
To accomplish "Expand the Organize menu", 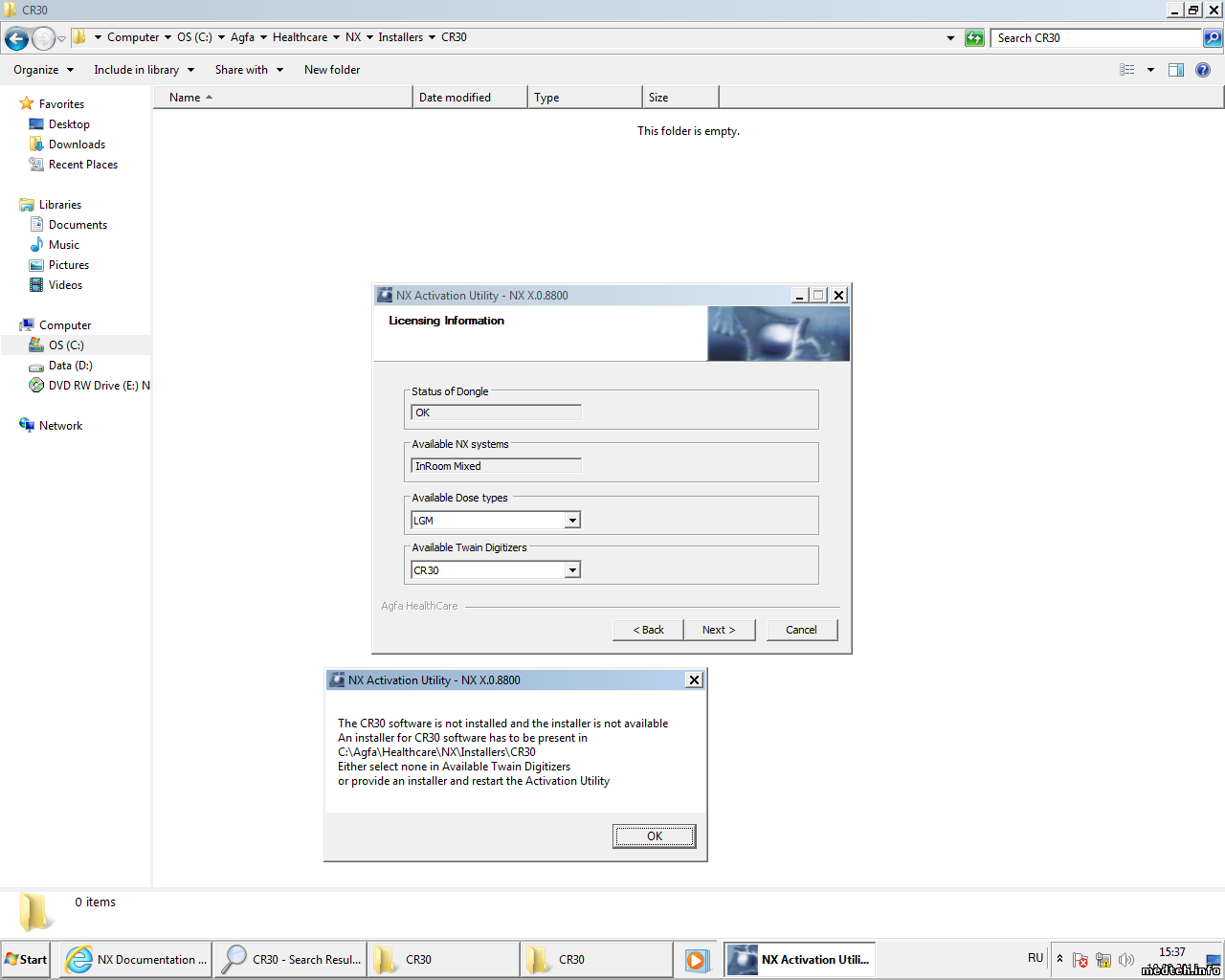I will click(43, 70).
